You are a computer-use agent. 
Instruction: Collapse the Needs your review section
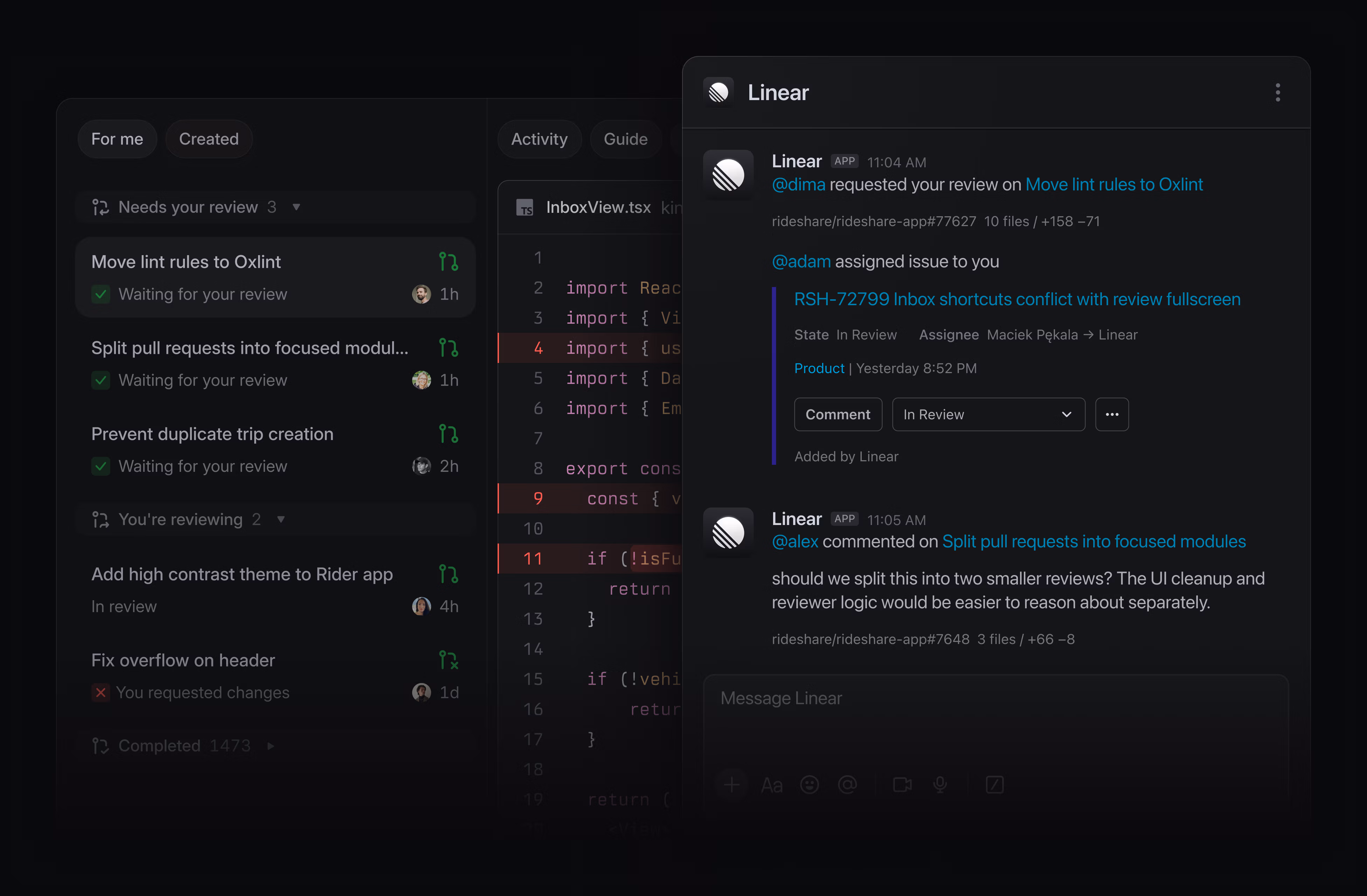[x=296, y=207]
